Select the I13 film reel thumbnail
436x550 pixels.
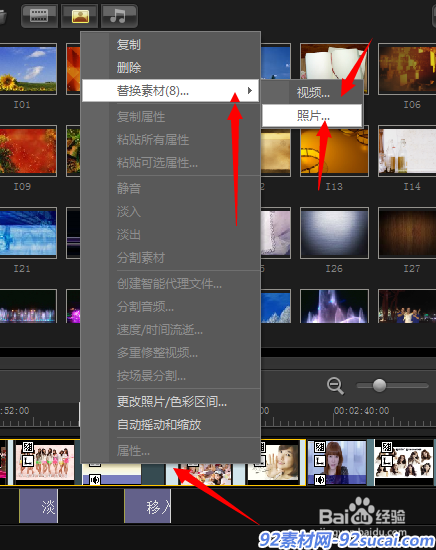(x=334, y=152)
